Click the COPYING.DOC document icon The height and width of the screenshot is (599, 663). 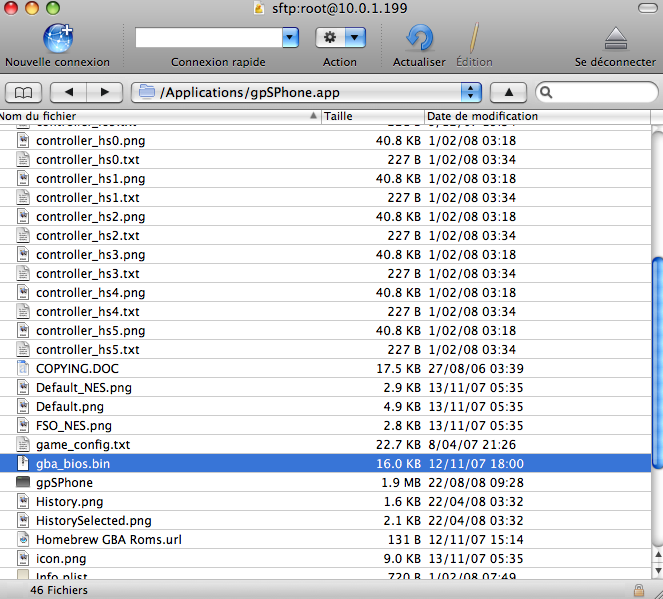(x=23, y=368)
